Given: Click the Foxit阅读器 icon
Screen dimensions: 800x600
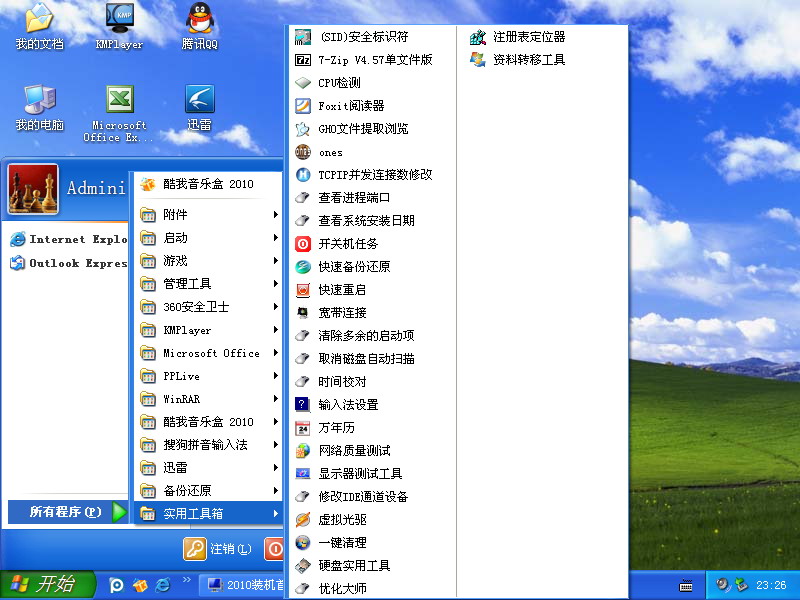Looking at the screenshot, I should click(303, 106).
